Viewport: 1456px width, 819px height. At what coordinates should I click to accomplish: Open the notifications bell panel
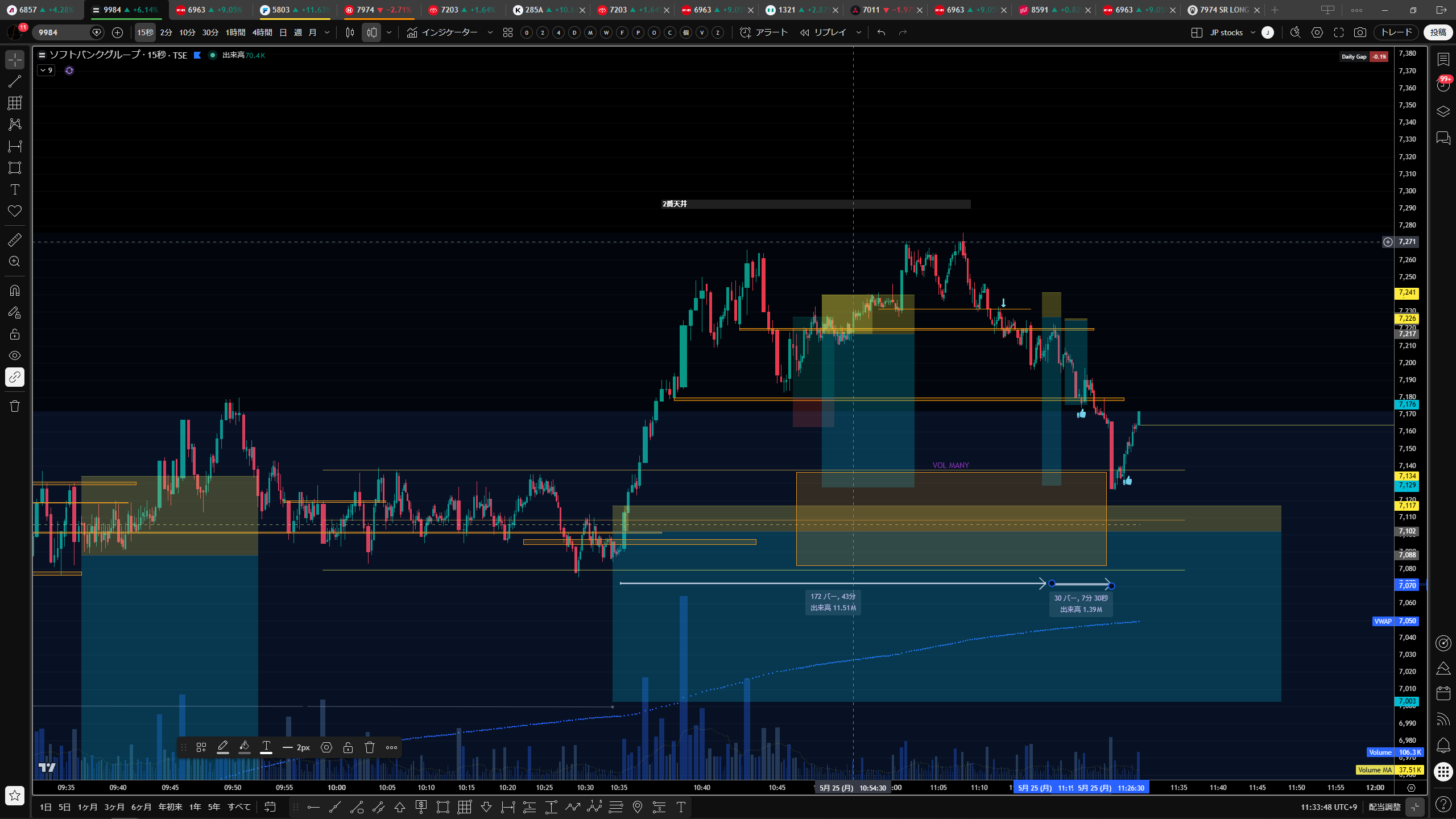(x=1443, y=745)
